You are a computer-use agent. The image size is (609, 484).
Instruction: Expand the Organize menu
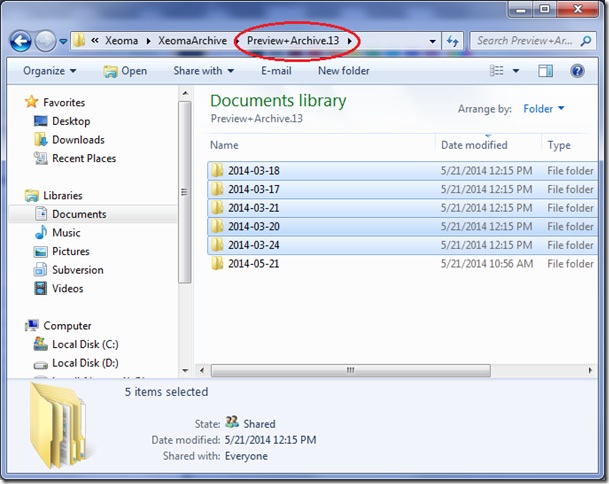(x=49, y=71)
